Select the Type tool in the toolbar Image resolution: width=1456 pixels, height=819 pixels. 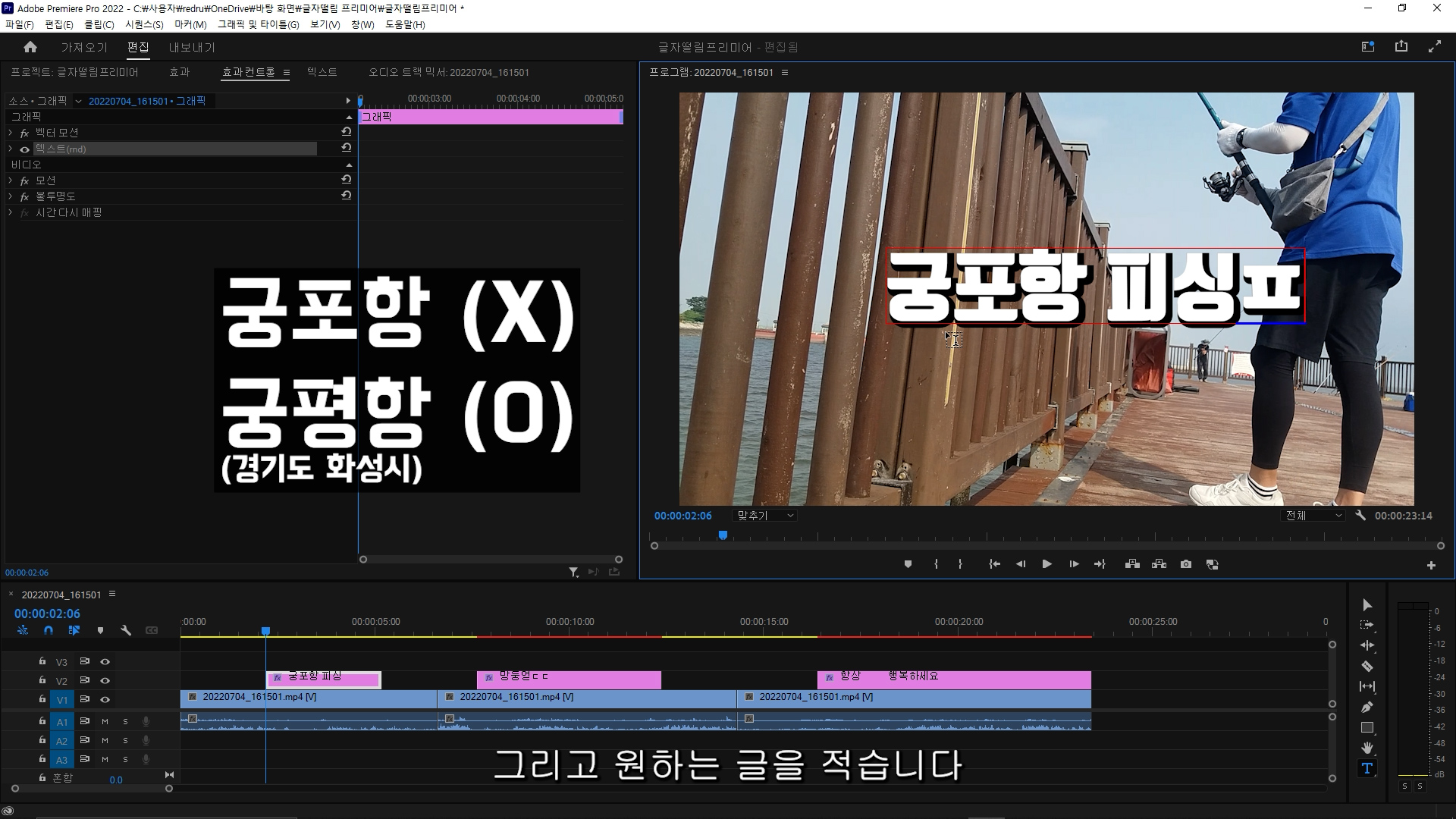coord(1367,768)
